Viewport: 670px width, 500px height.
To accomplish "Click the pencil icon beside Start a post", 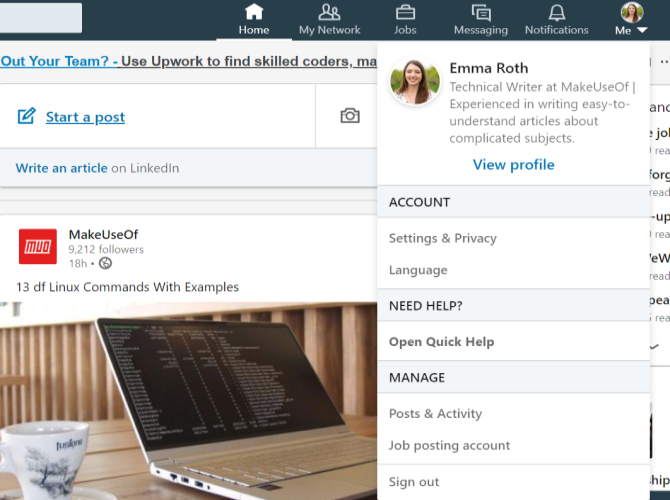I will click(x=26, y=116).
